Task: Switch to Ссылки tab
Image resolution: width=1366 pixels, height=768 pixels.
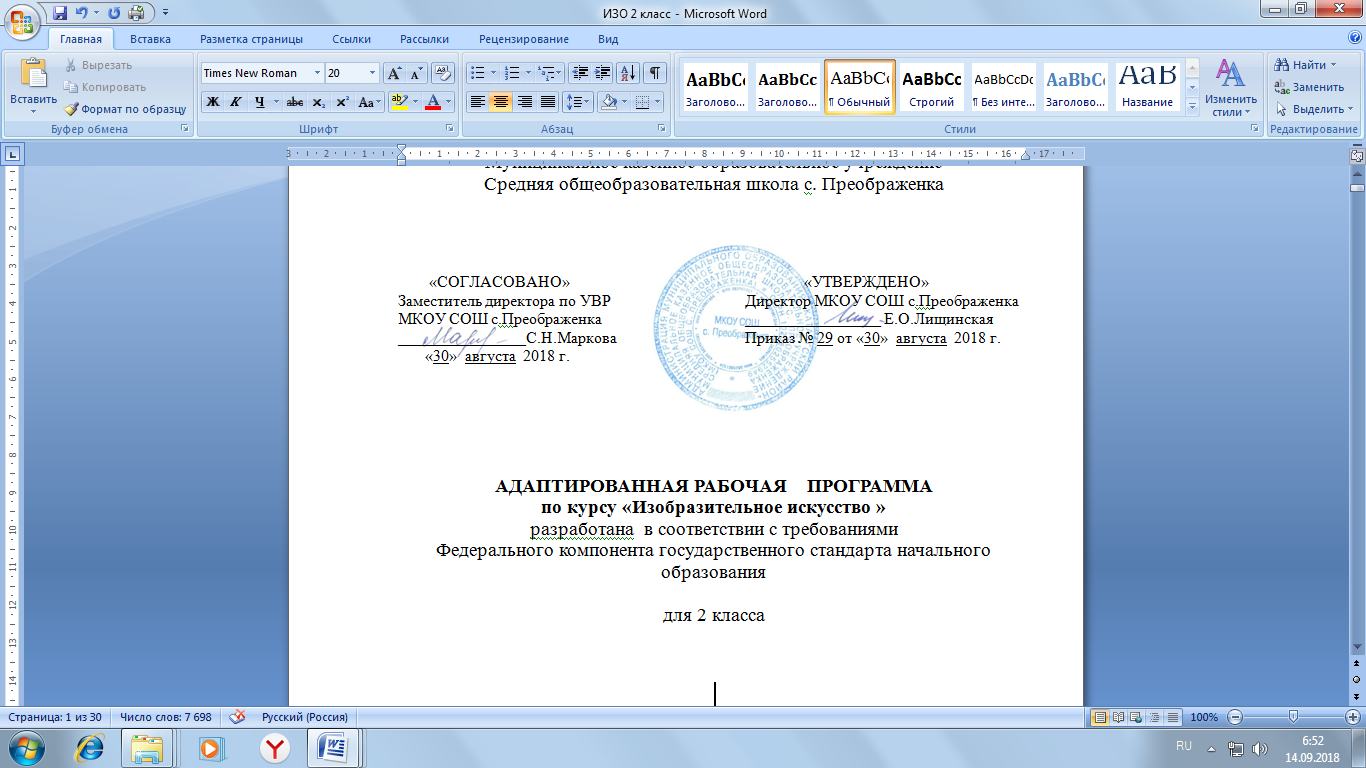Action: click(x=351, y=39)
